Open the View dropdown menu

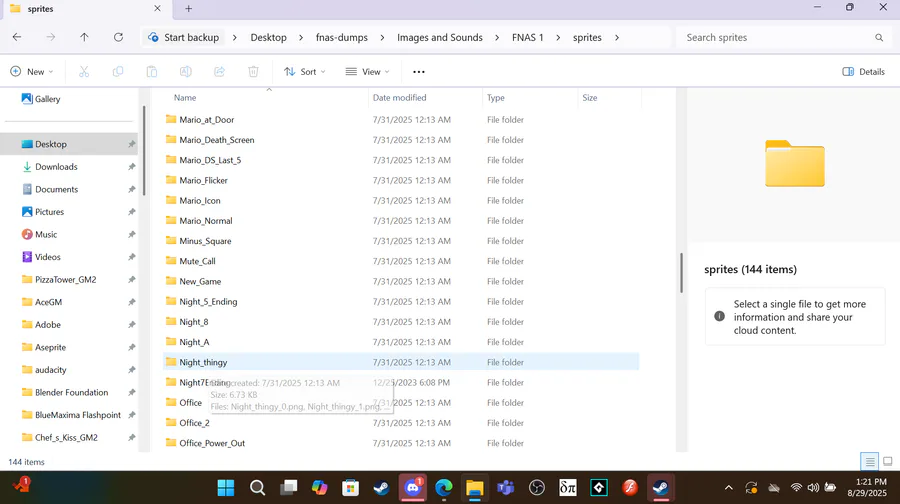pos(367,72)
